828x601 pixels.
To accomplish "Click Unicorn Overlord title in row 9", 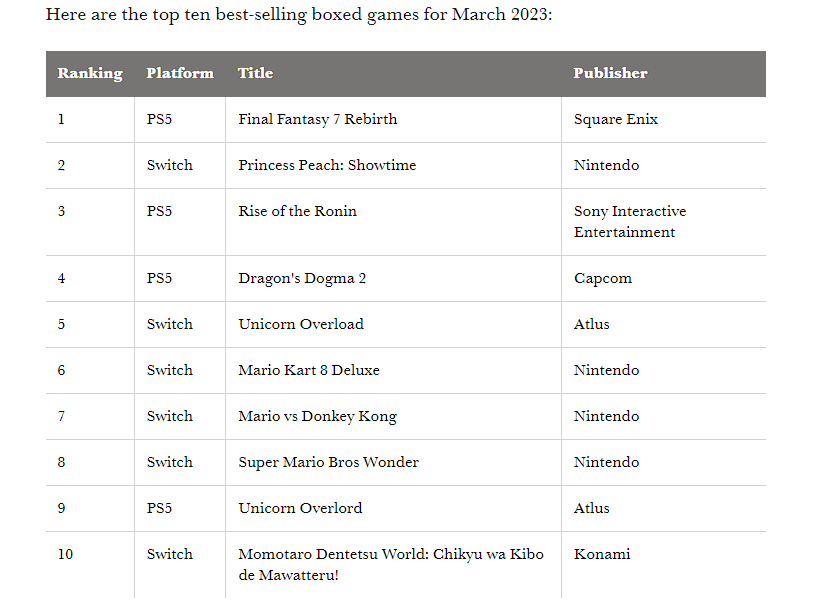I will point(300,509).
